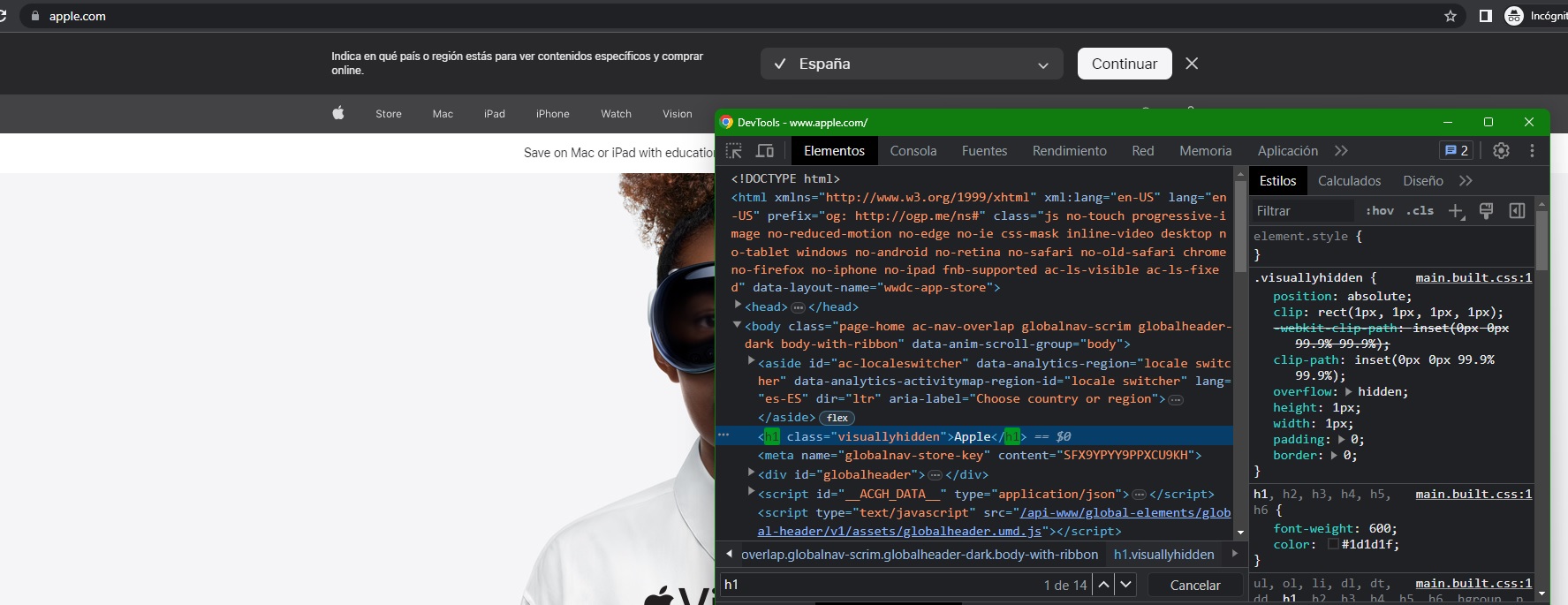Collapse the body element in the DOM tree

coord(738,325)
